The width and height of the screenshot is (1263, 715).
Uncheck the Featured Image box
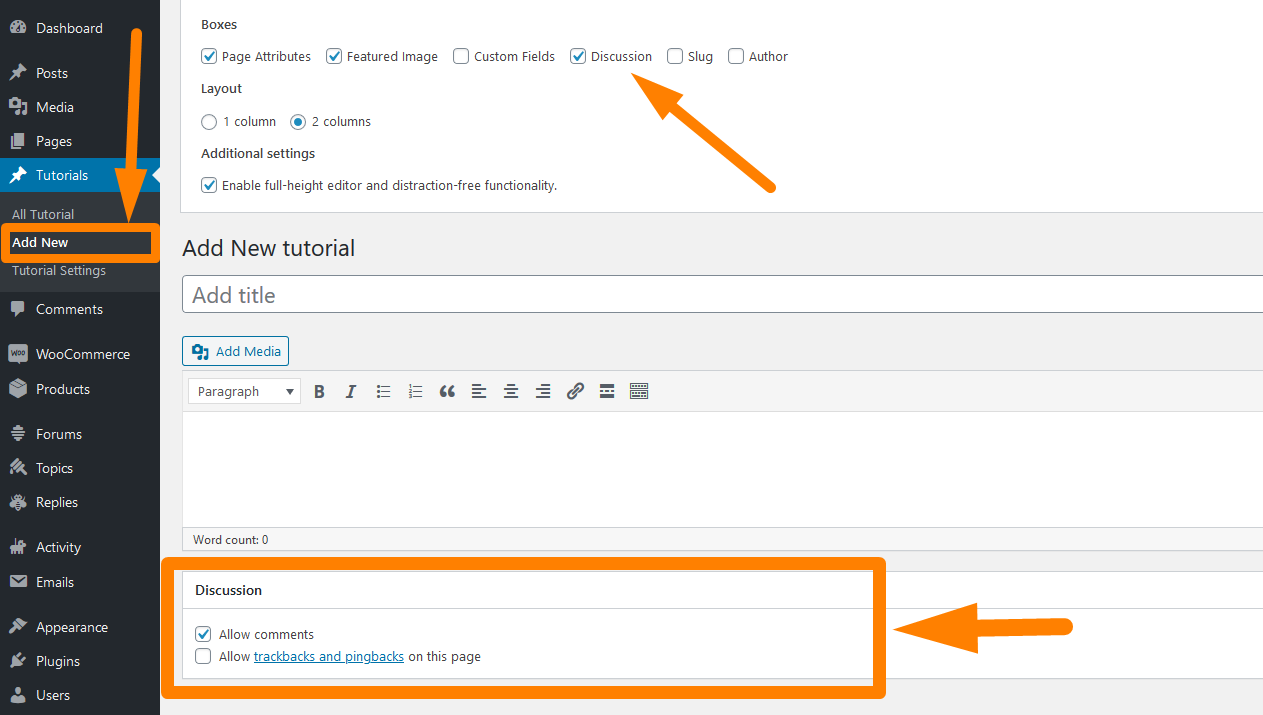click(x=334, y=56)
